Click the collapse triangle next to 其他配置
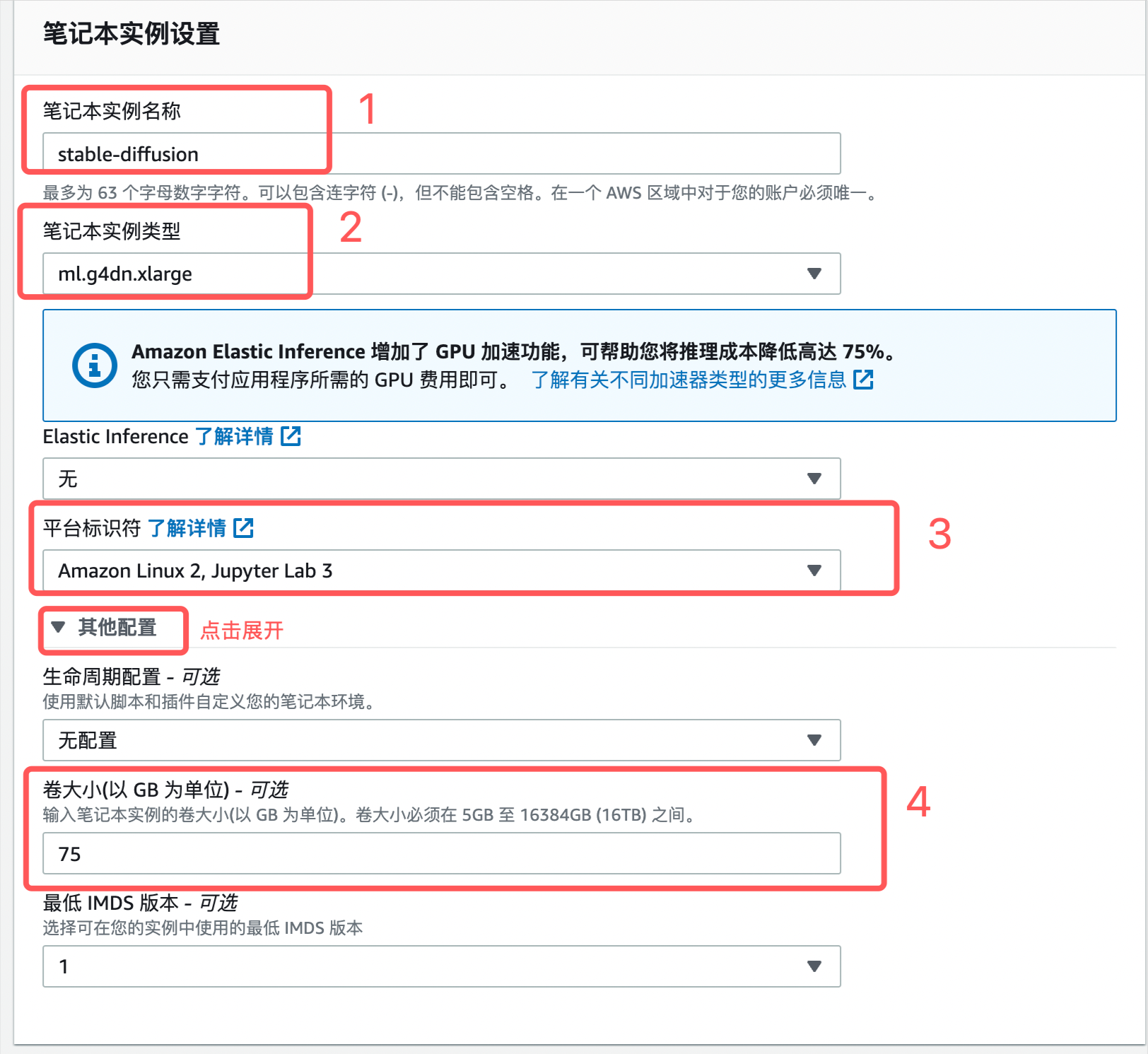The image size is (1148, 1054). tap(59, 627)
